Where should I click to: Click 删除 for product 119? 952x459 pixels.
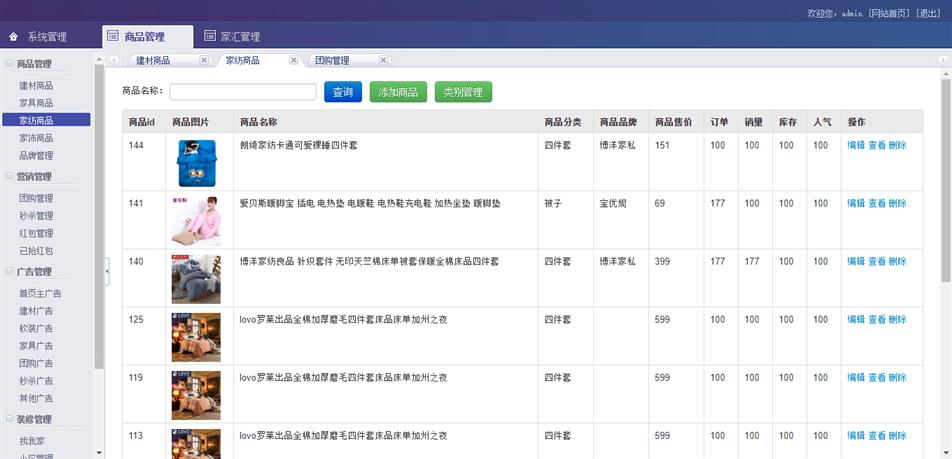897,378
